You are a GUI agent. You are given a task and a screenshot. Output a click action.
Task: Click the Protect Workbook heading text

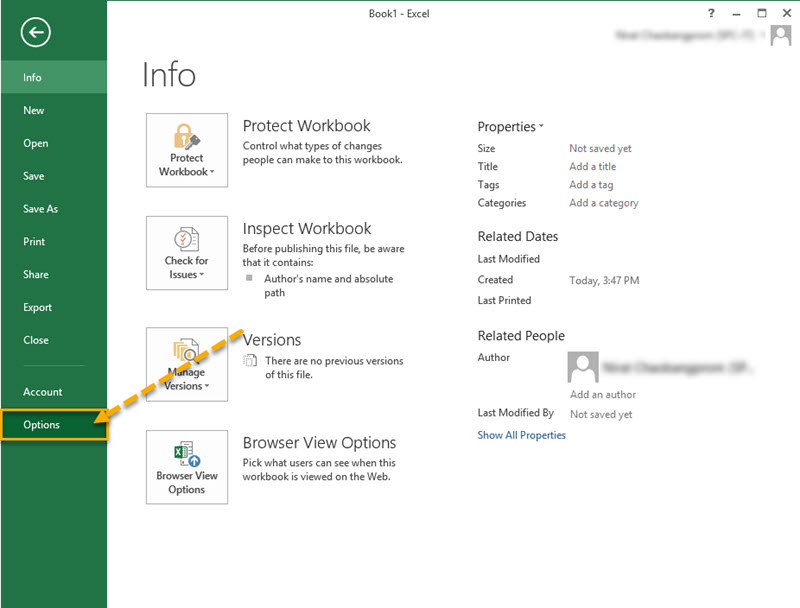(x=306, y=125)
